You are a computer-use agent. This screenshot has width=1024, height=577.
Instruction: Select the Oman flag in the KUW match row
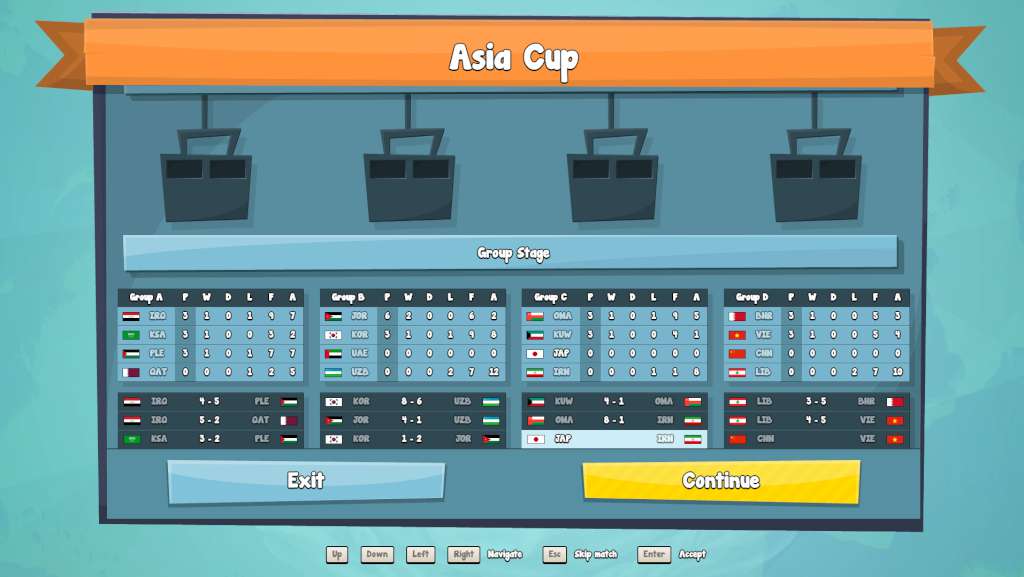click(692, 401)
